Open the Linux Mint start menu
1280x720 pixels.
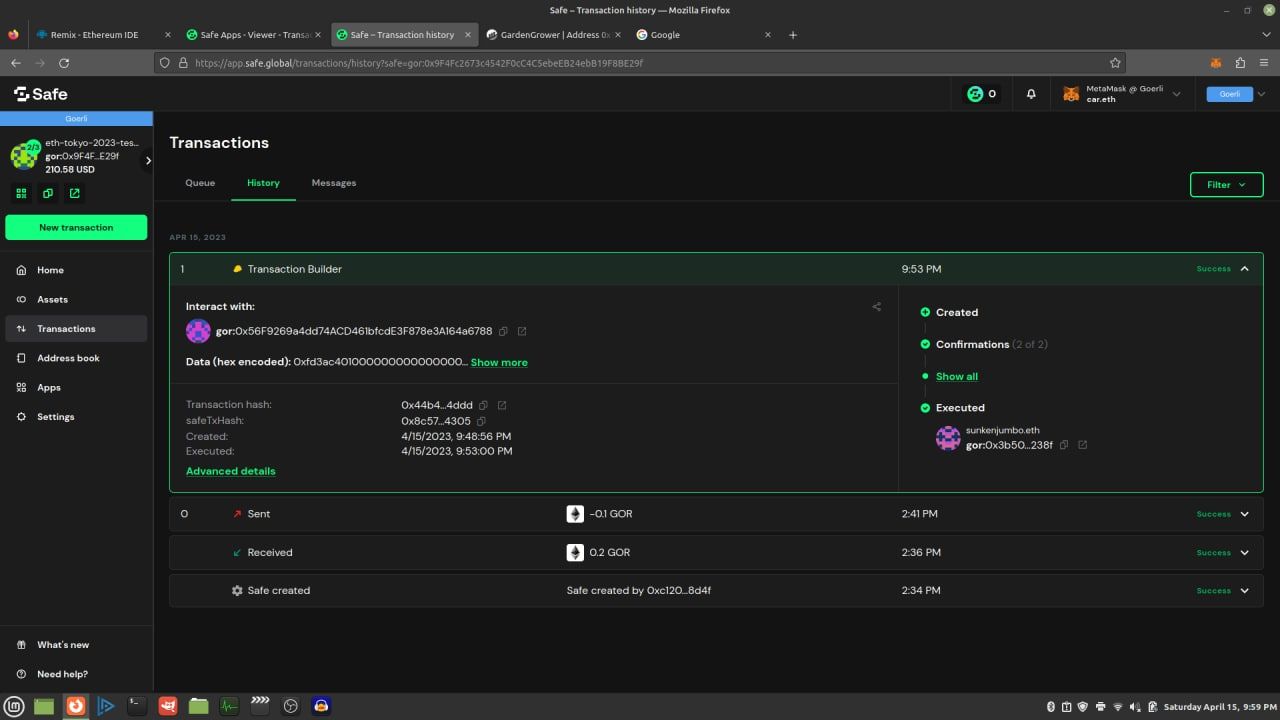(x=13, y=706)
